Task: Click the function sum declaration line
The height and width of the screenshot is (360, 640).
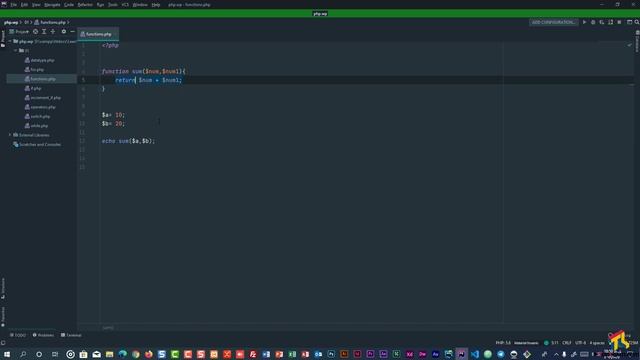Action: click(143, 71)
